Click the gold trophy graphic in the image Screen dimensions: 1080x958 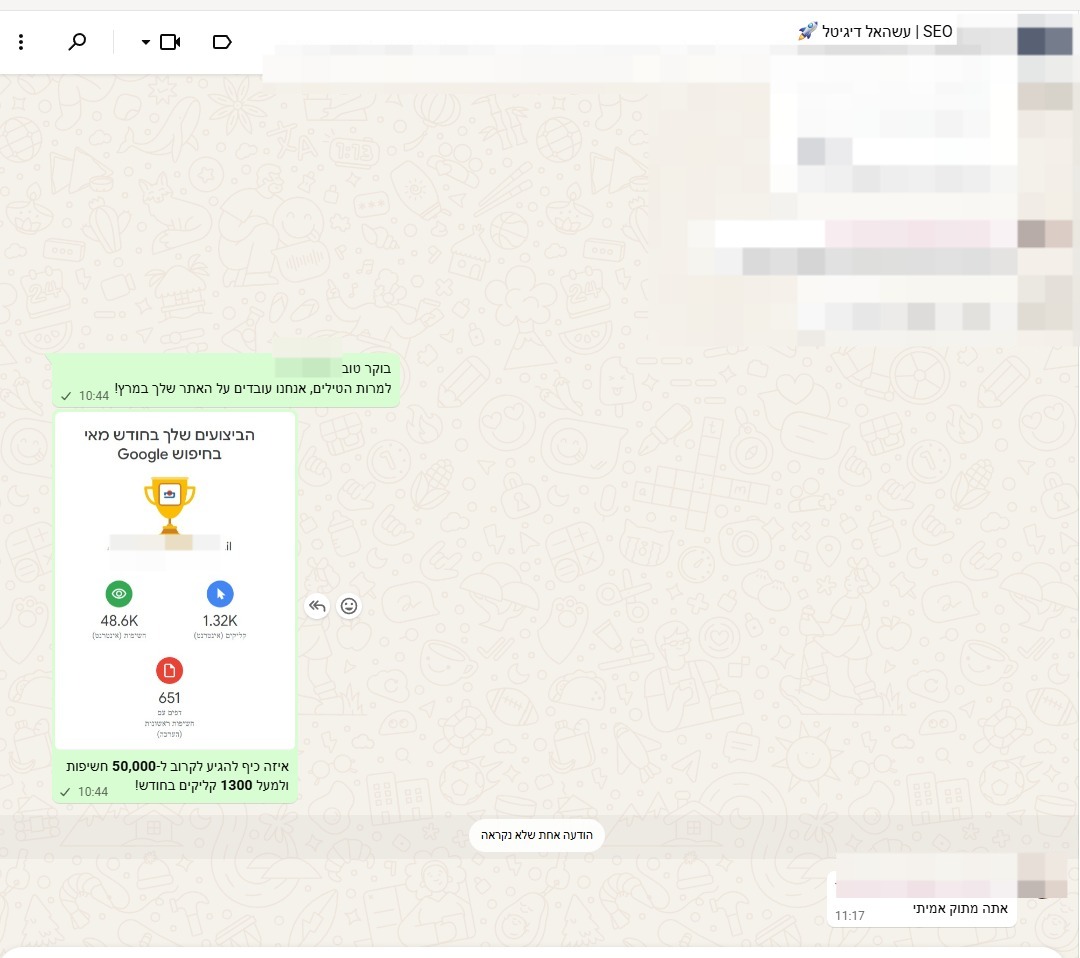(169, 506)
